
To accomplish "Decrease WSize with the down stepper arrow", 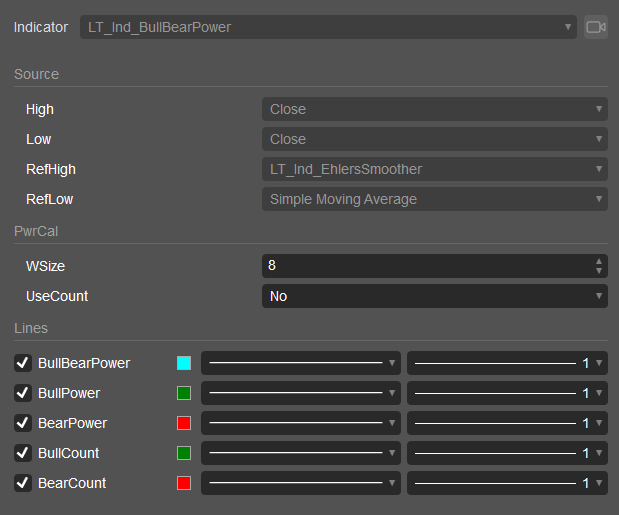I will (x=599, y=271).
